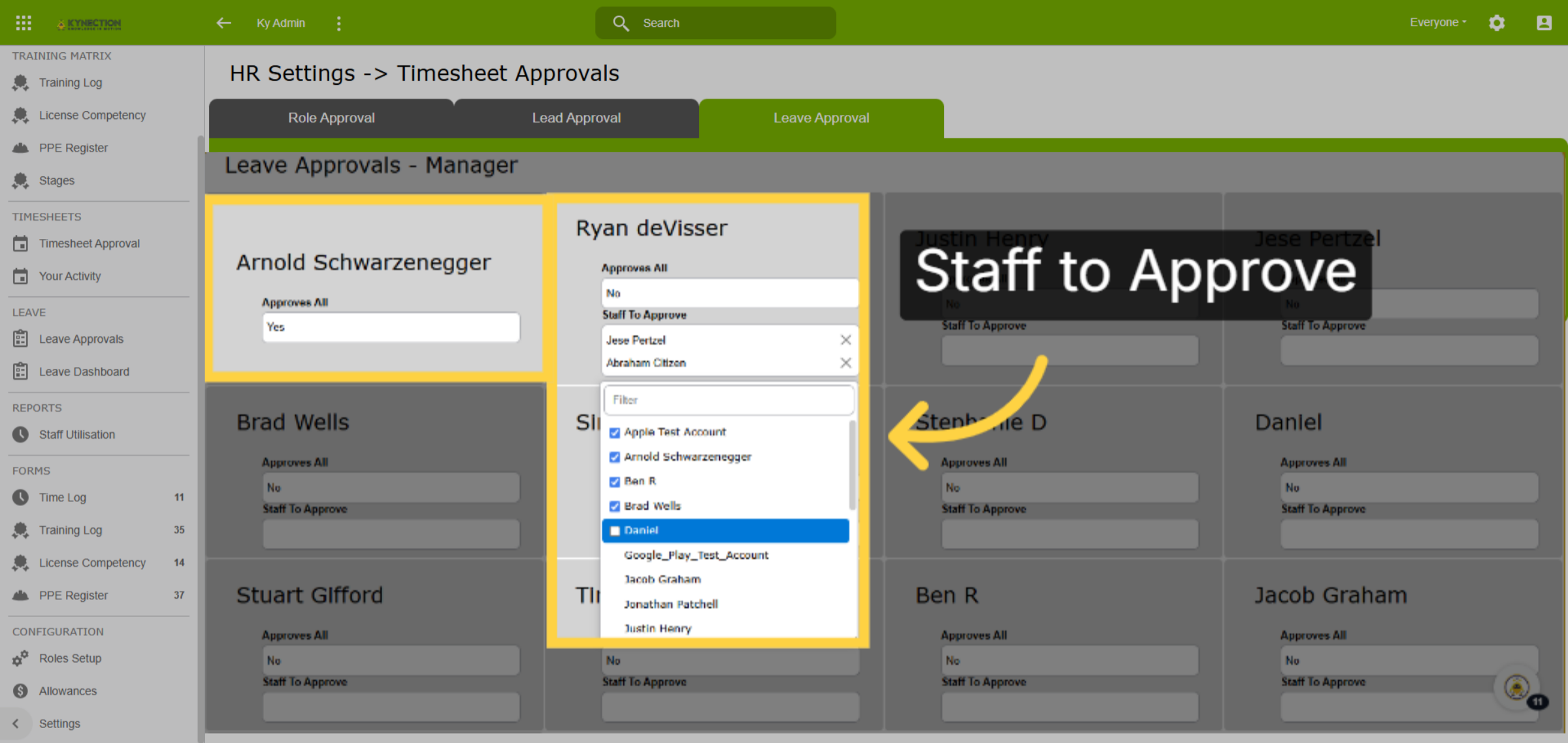Click the left sidebar scrollbar
The image size is (1568, 743).
coord(201,437)
